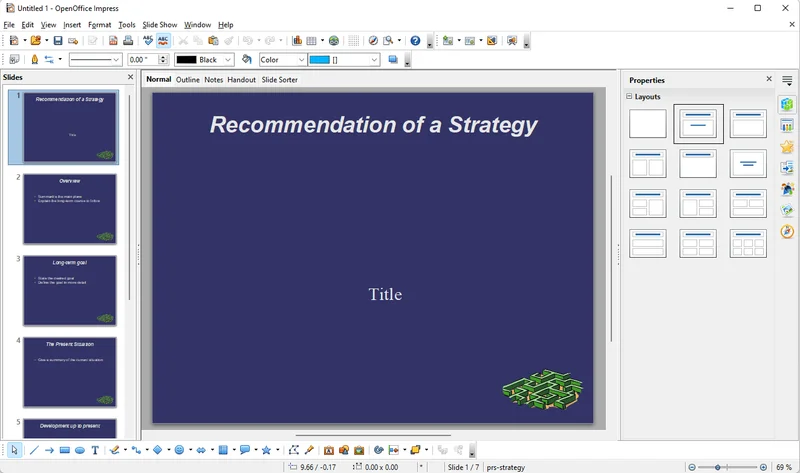The image size is (800, 473).
Task: Switch to the Slide Sorter tab
Action: (279, 80)
